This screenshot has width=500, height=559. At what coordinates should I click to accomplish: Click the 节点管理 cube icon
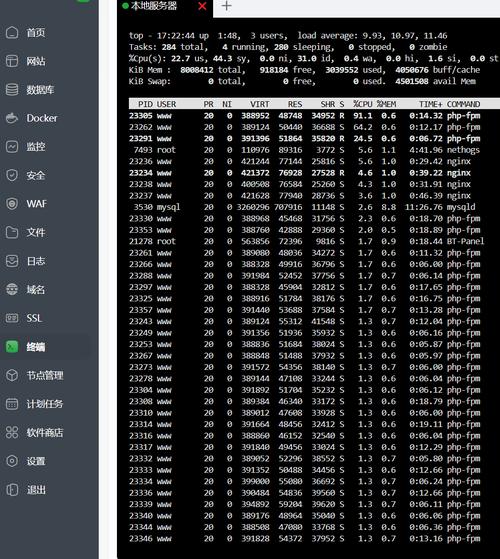point(12,375)
